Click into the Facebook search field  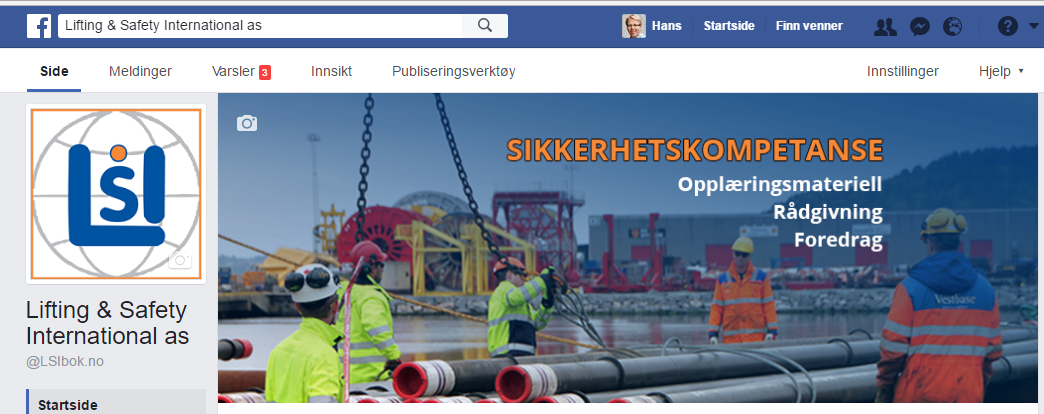tap(260, 26)
